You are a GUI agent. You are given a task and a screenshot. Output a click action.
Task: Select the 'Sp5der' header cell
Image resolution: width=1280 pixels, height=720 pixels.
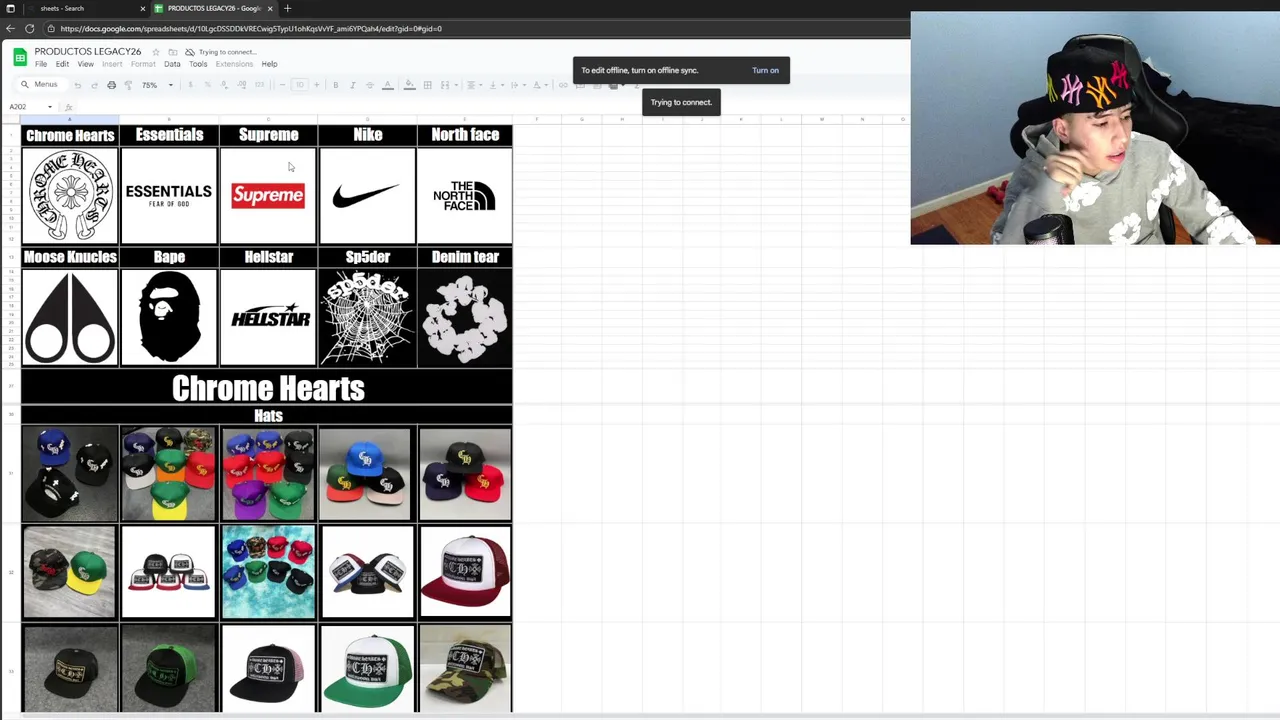click(367, 257)
